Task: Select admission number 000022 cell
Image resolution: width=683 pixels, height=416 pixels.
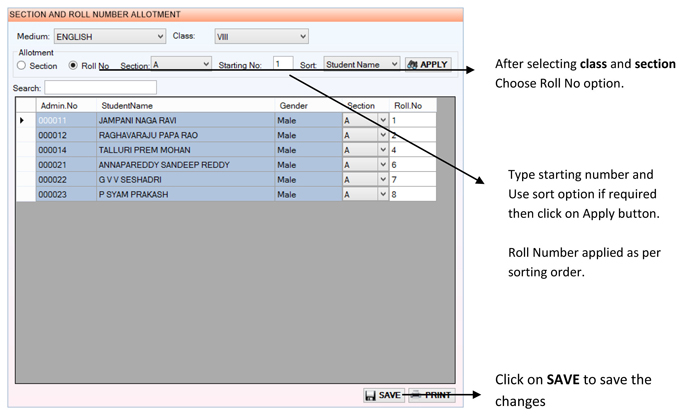Action: 66,179
